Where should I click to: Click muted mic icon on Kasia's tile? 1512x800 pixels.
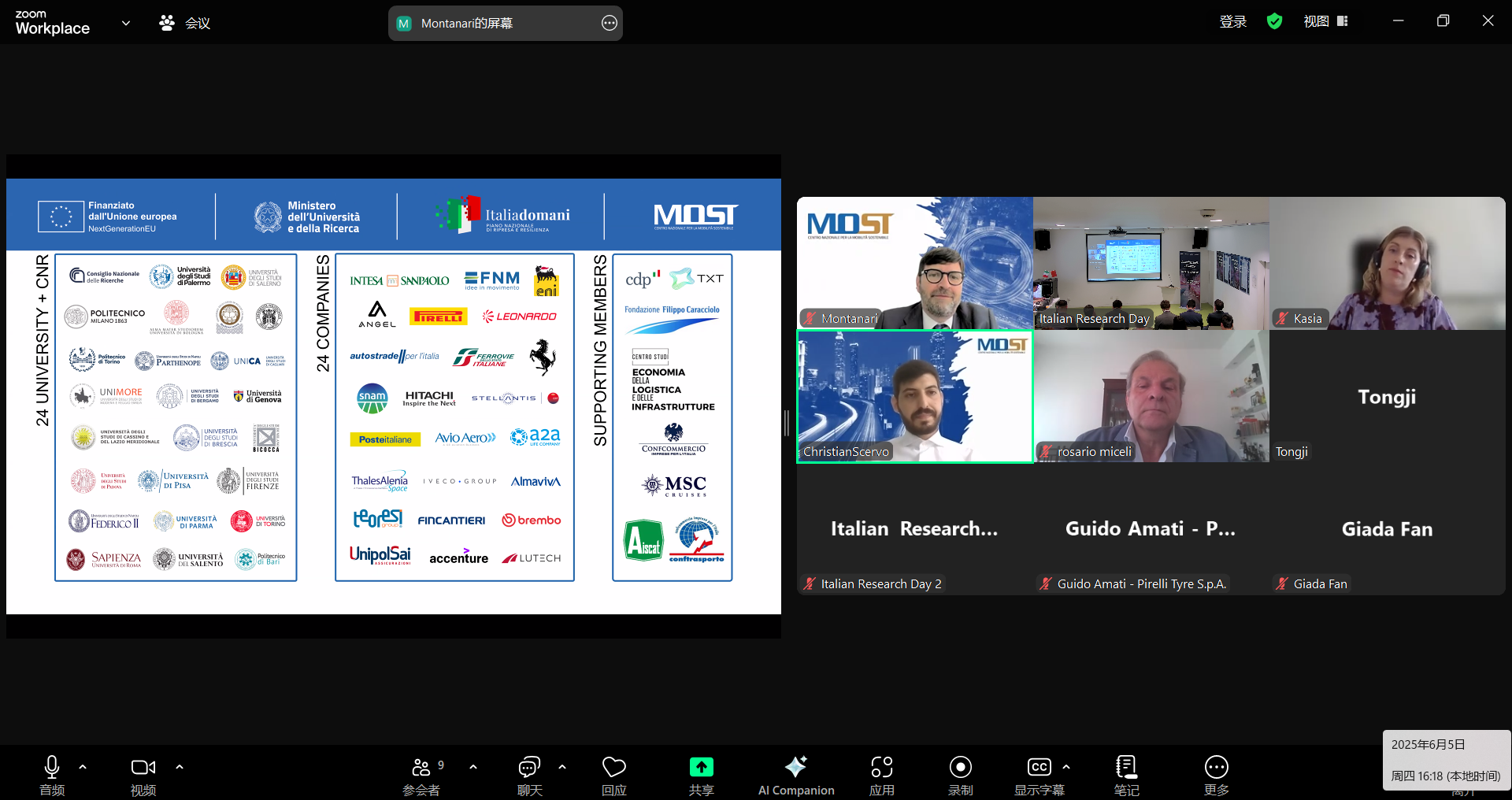point(1282,319)
